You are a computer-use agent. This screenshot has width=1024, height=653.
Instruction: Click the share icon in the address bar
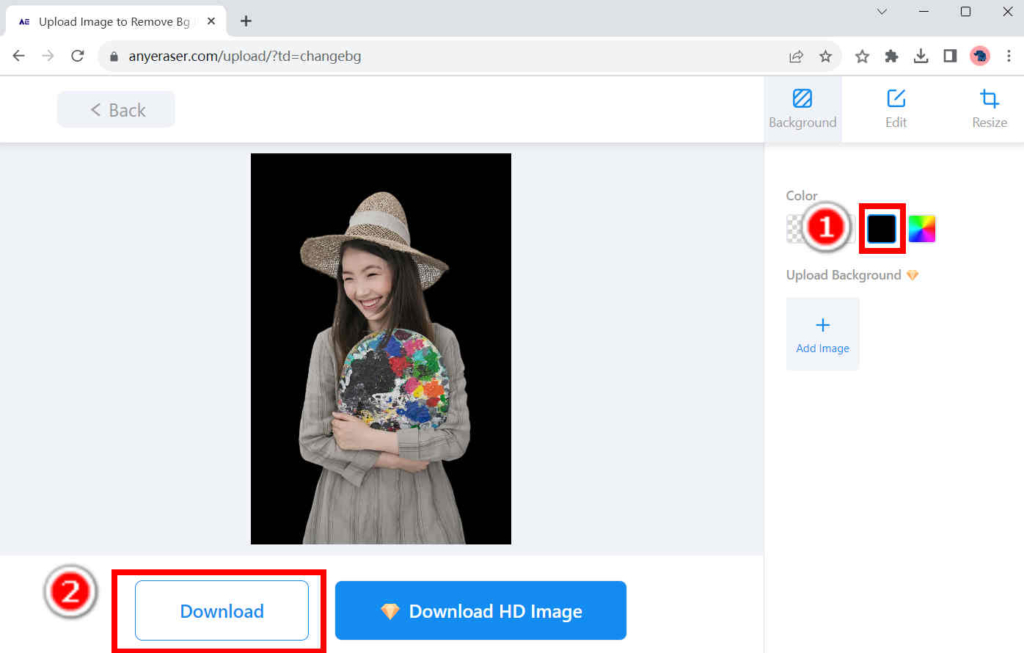point(796,56)
